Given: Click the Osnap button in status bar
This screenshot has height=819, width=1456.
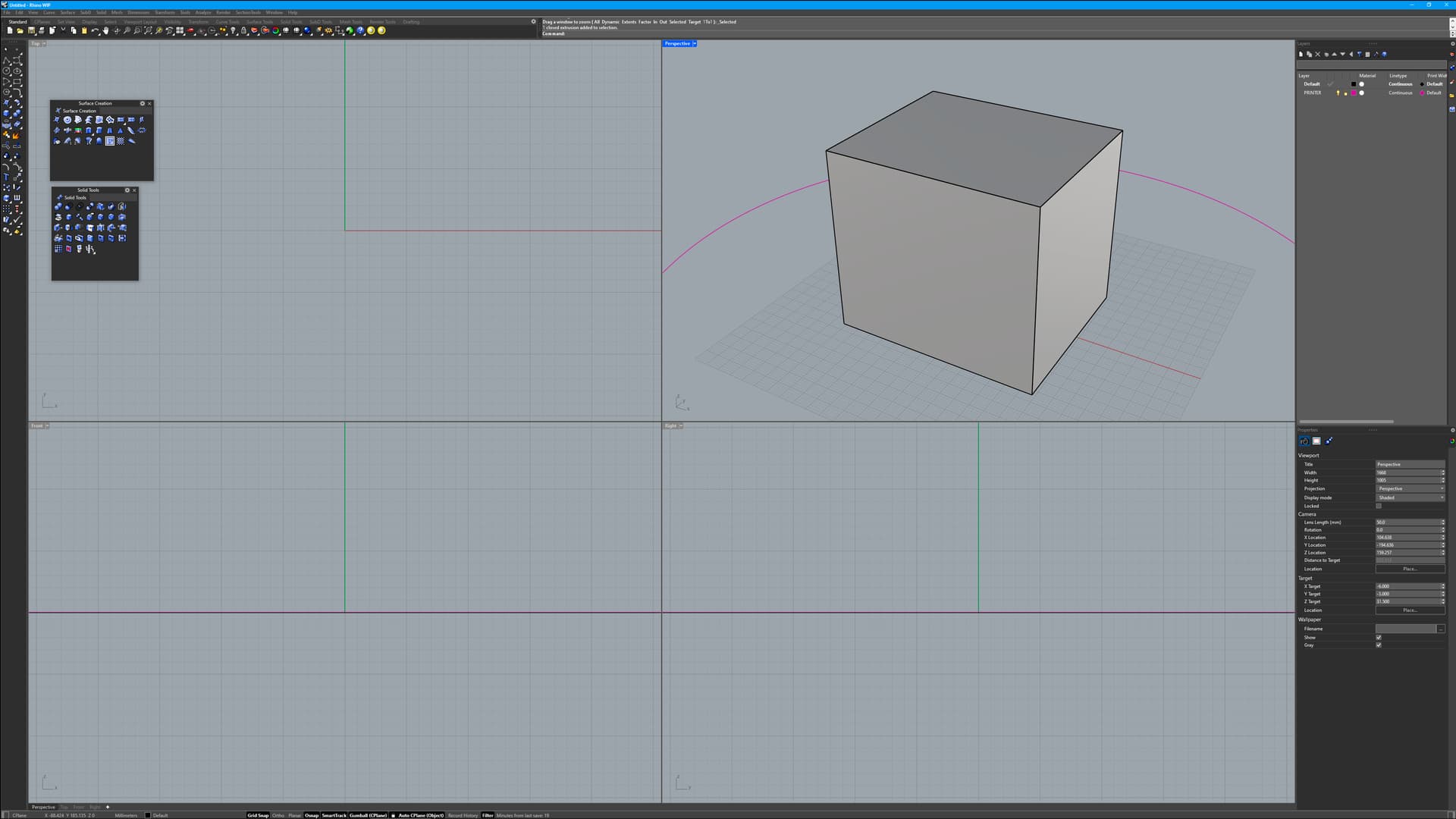Looking at the screenshot, I should (312, 815).
